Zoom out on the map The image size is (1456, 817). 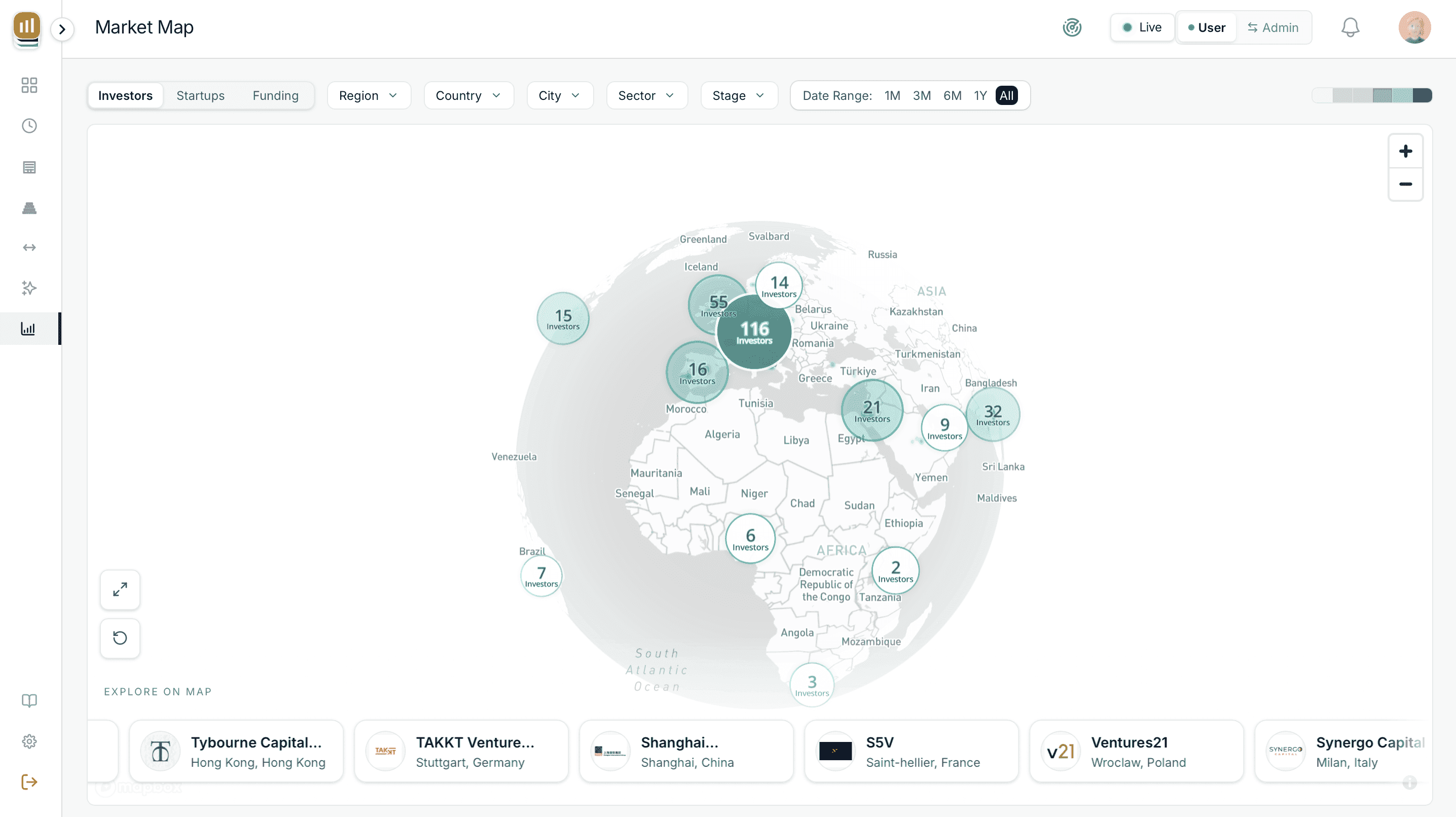[x=1405, y=184]
